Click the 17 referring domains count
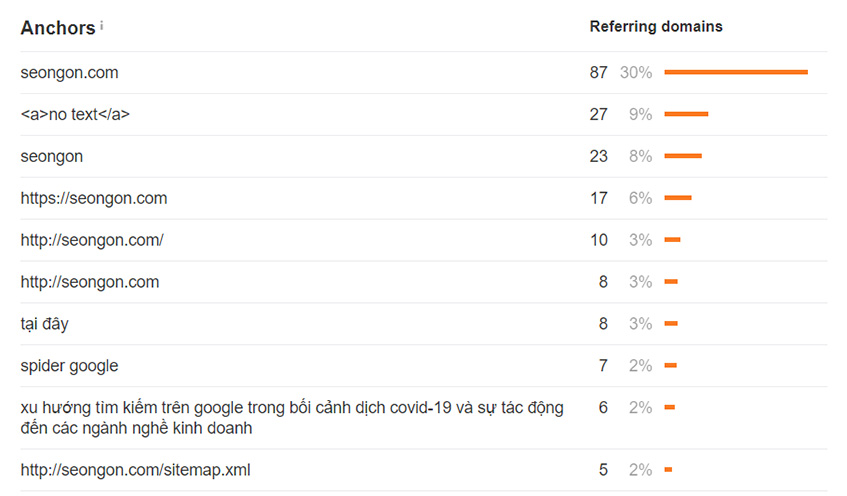 tap(599, 198)
